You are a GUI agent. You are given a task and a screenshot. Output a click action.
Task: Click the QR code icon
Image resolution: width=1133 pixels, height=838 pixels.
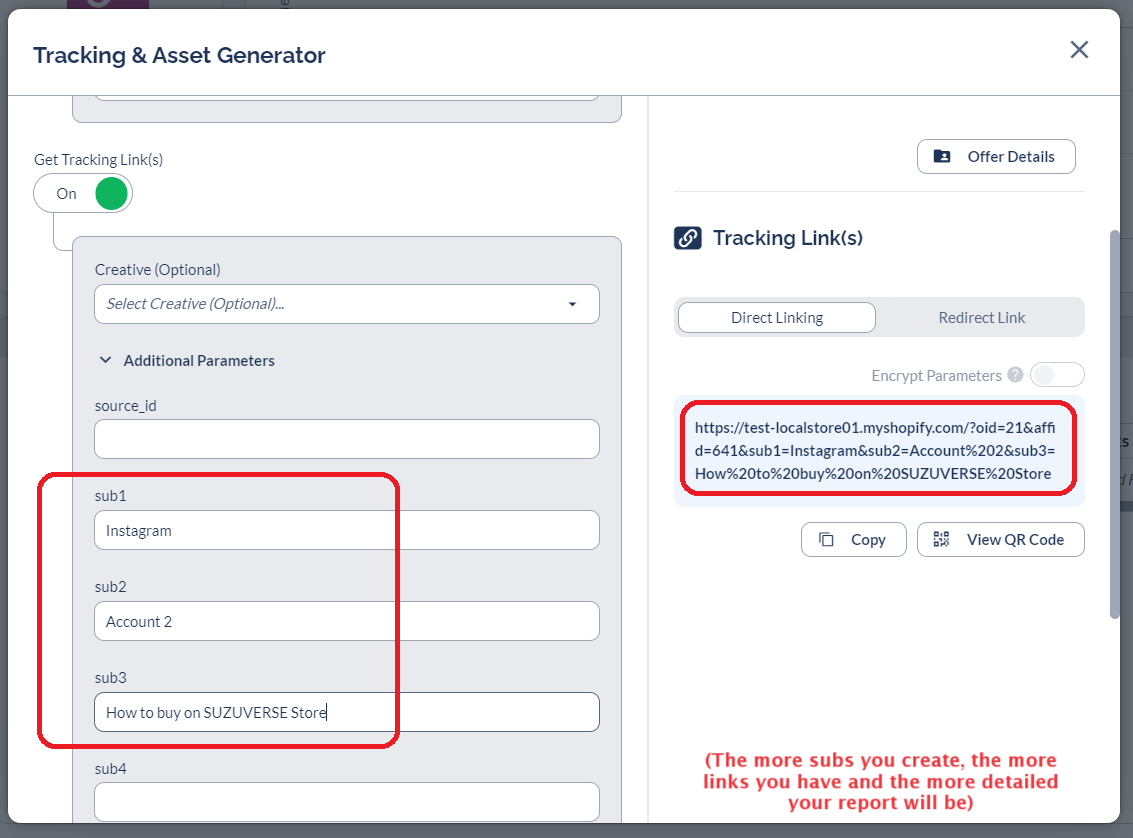pos(941,540)
